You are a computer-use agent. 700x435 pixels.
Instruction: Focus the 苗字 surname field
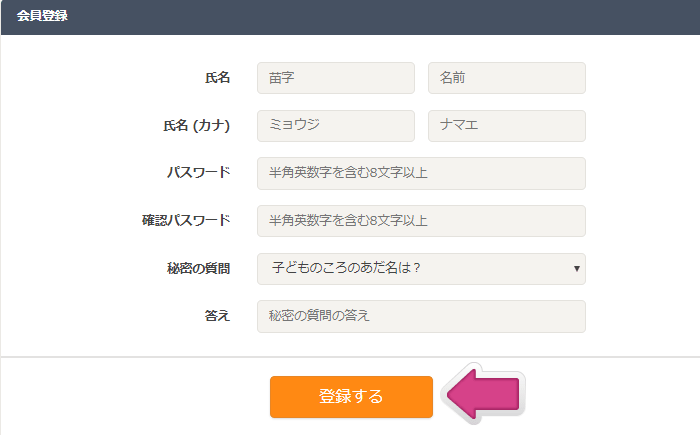336,78
